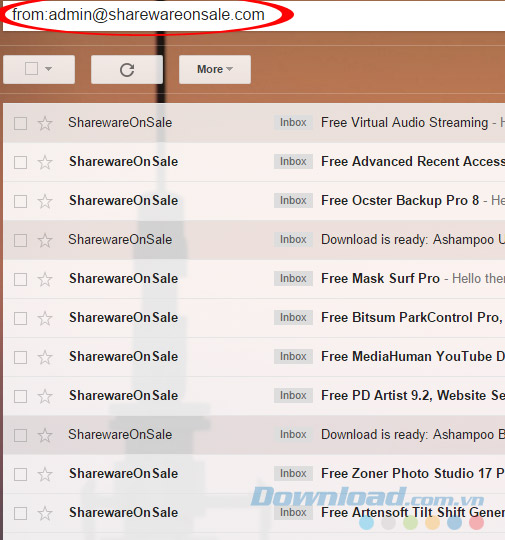The width and height of the screenshot is (505, 540).
Task: Star the Free Zoner Photo Studio 17 email
Action: pyautogui.click(x=45, y=474)
